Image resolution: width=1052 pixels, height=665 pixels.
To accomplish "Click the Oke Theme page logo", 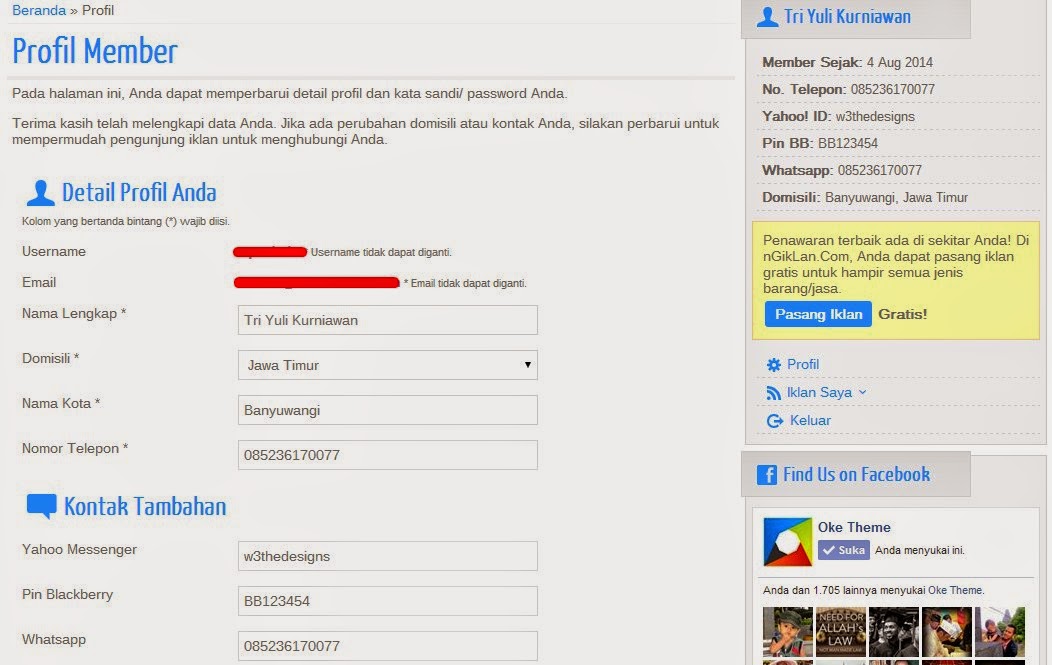I will click(788, 542).
